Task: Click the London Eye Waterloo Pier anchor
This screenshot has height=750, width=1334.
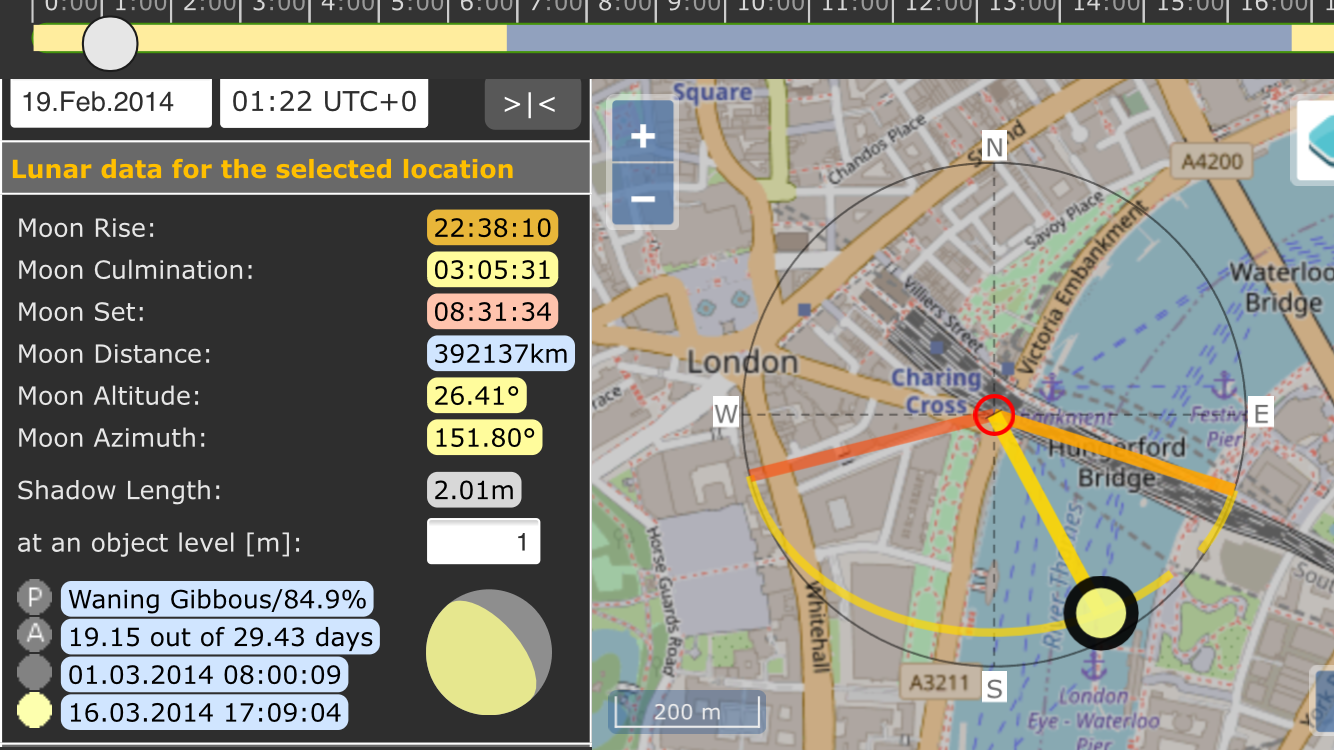Action: (x=1096, y=663)
